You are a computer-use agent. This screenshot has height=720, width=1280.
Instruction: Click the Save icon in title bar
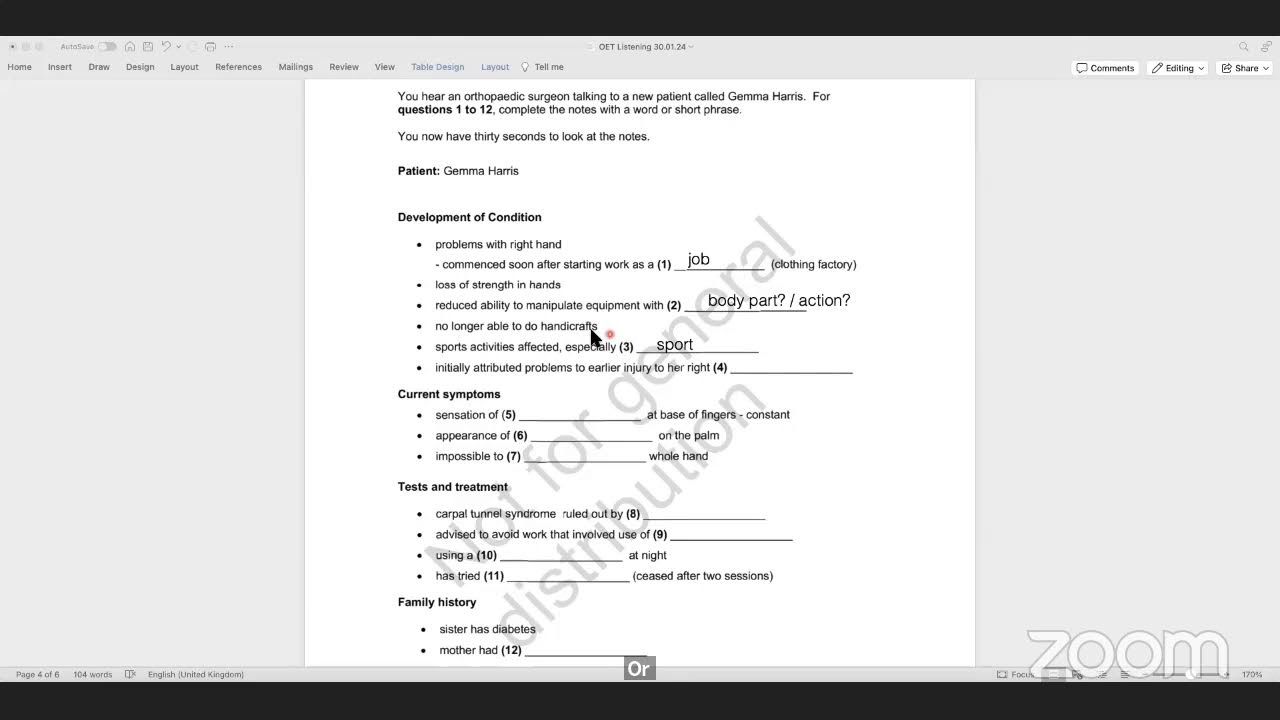tap(148, 47)
